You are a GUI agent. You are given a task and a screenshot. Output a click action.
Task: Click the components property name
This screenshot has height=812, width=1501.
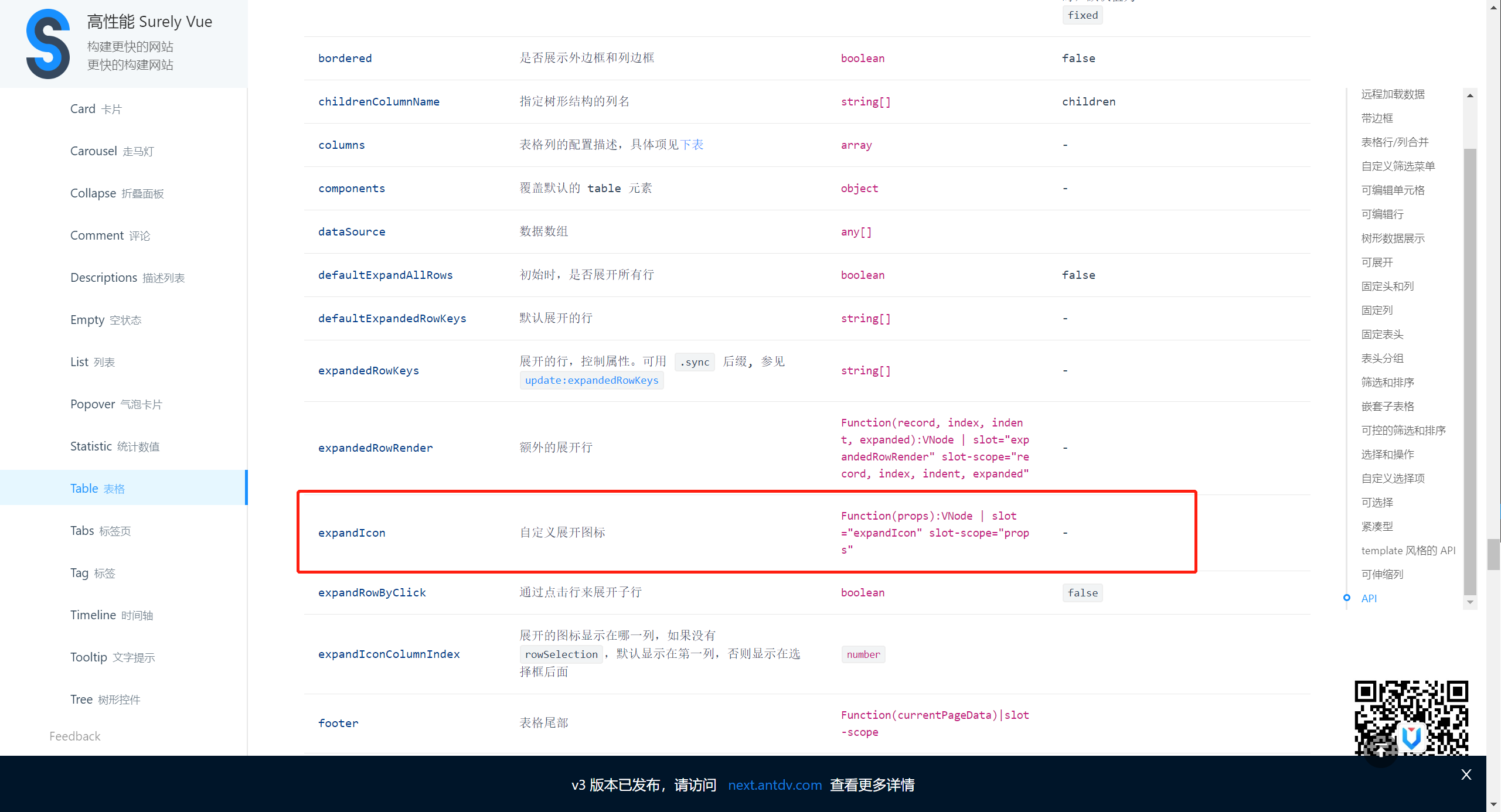pos(351,188)
